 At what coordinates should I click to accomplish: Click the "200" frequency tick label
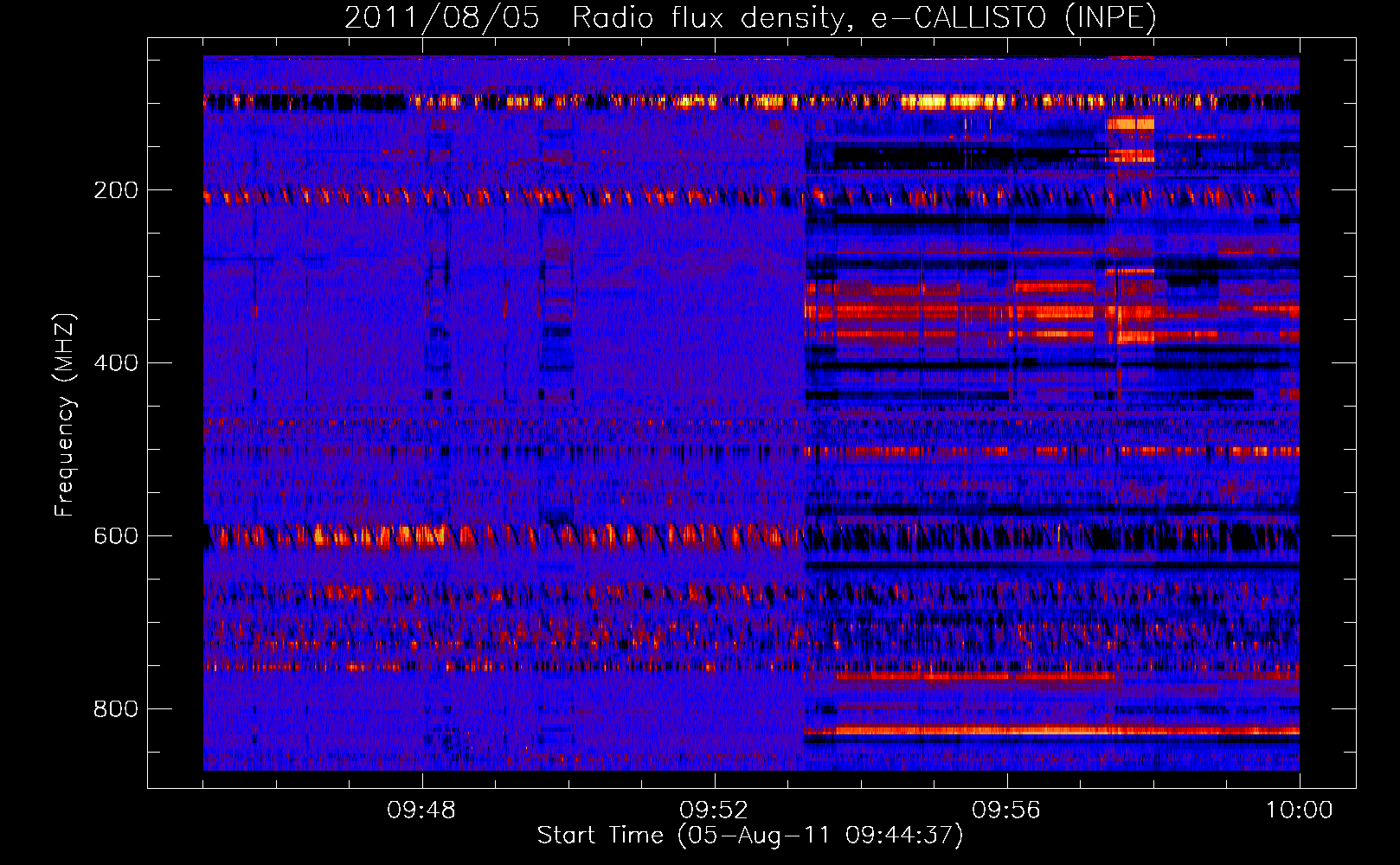click(x=116, y=190)
